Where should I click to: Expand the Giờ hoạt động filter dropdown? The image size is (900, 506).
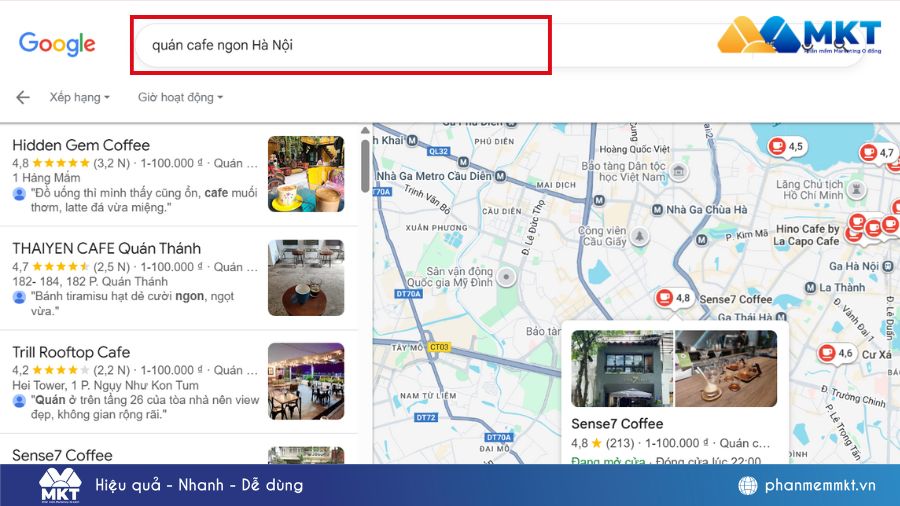point(180,97)
